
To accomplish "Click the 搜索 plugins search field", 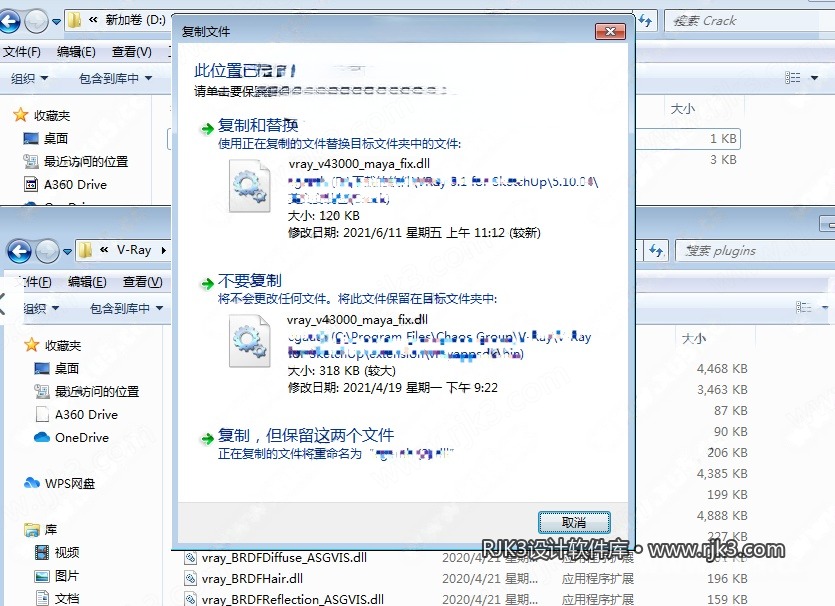I will 755,250.
